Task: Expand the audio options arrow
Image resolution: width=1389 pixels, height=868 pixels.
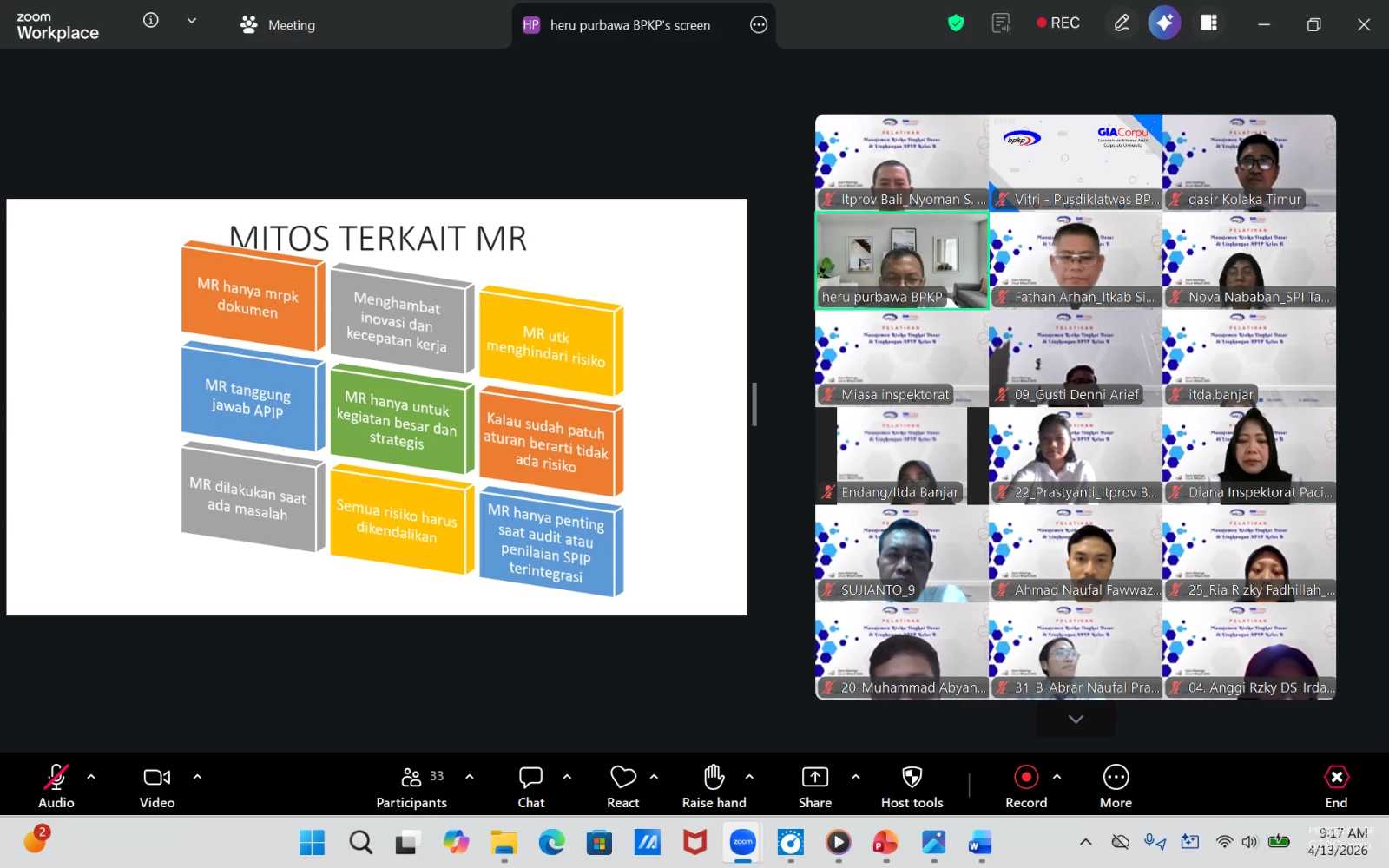Action: (91, 777)
